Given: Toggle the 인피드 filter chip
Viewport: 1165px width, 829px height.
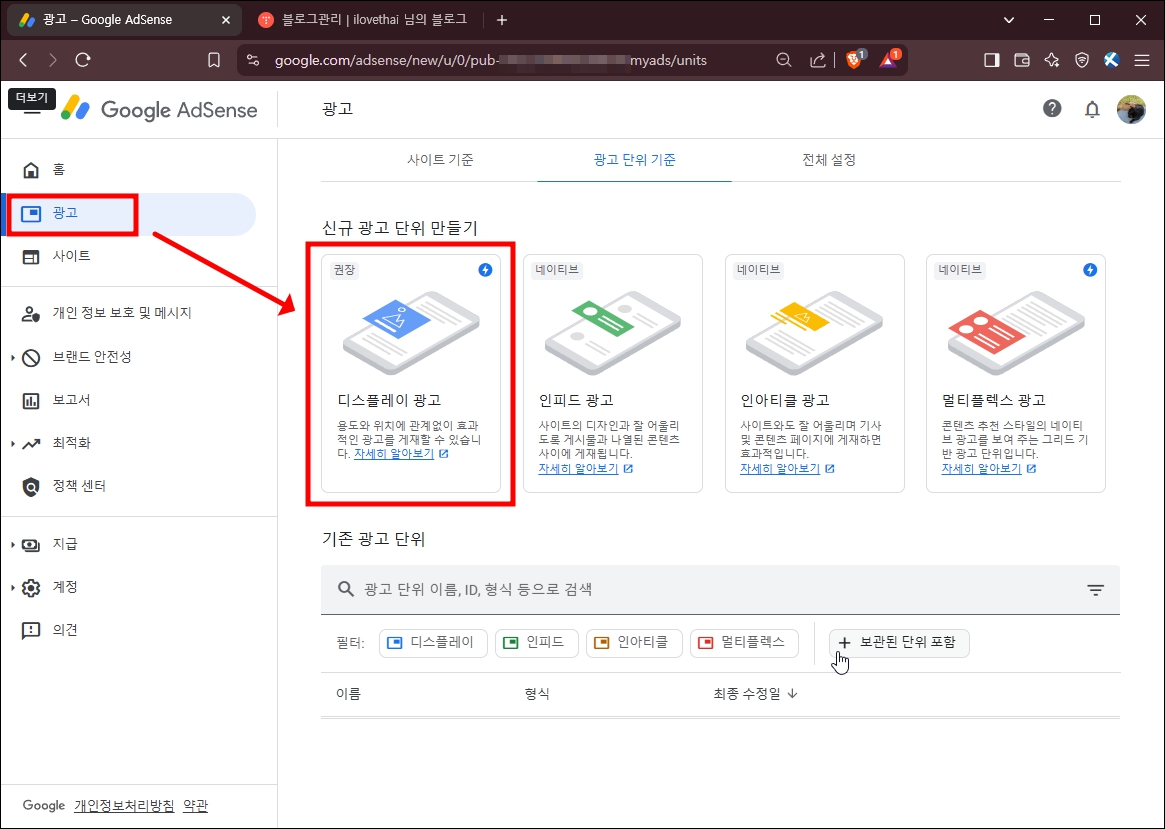Looking at the screenshot, I should point(536,643).
